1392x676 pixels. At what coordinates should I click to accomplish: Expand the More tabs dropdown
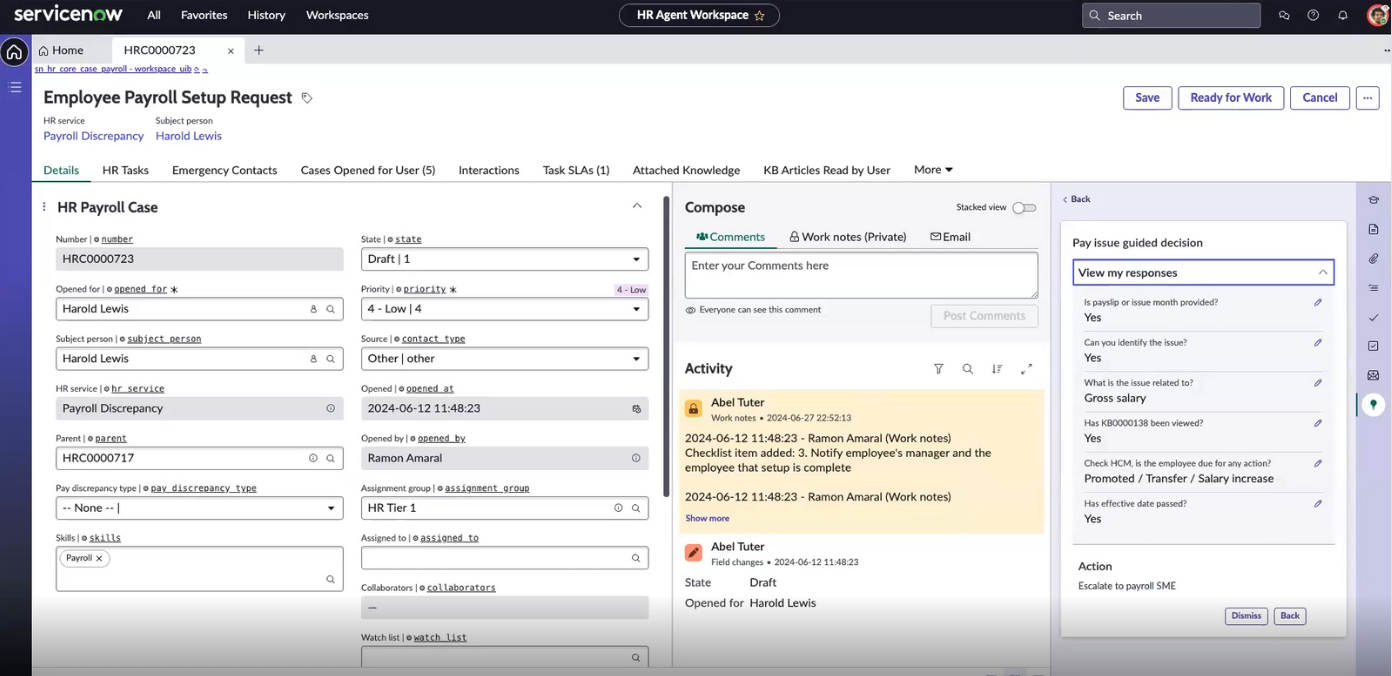(933, 170)
